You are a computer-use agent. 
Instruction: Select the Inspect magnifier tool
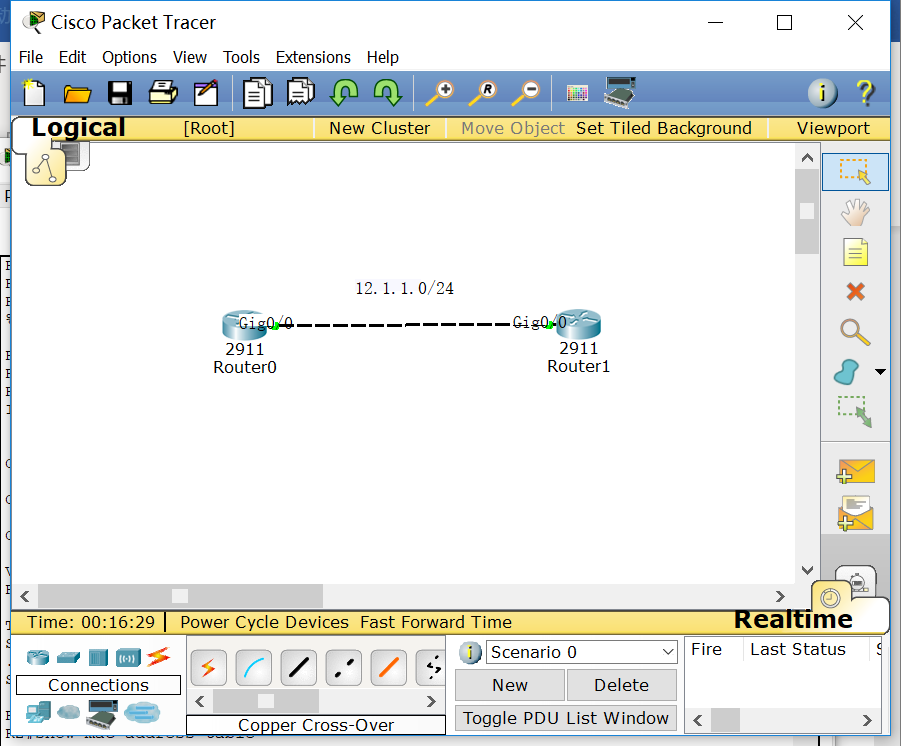point(855,332)
